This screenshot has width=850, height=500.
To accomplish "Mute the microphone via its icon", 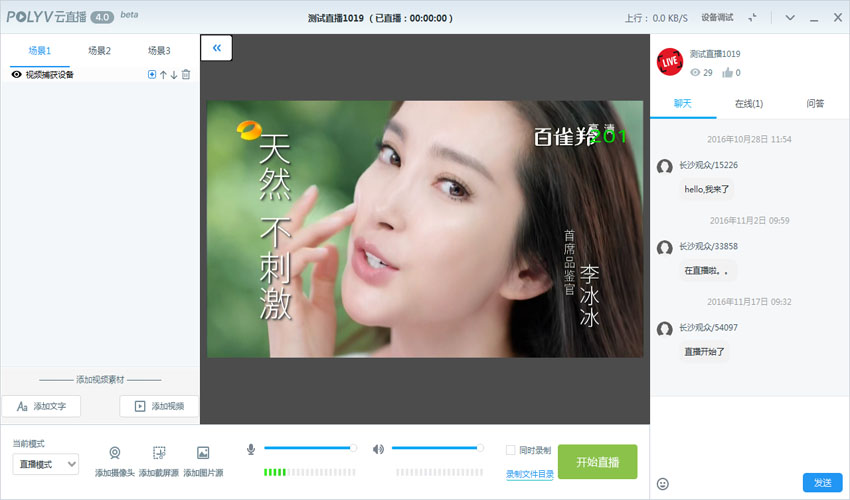I will (x=251, y=449).
